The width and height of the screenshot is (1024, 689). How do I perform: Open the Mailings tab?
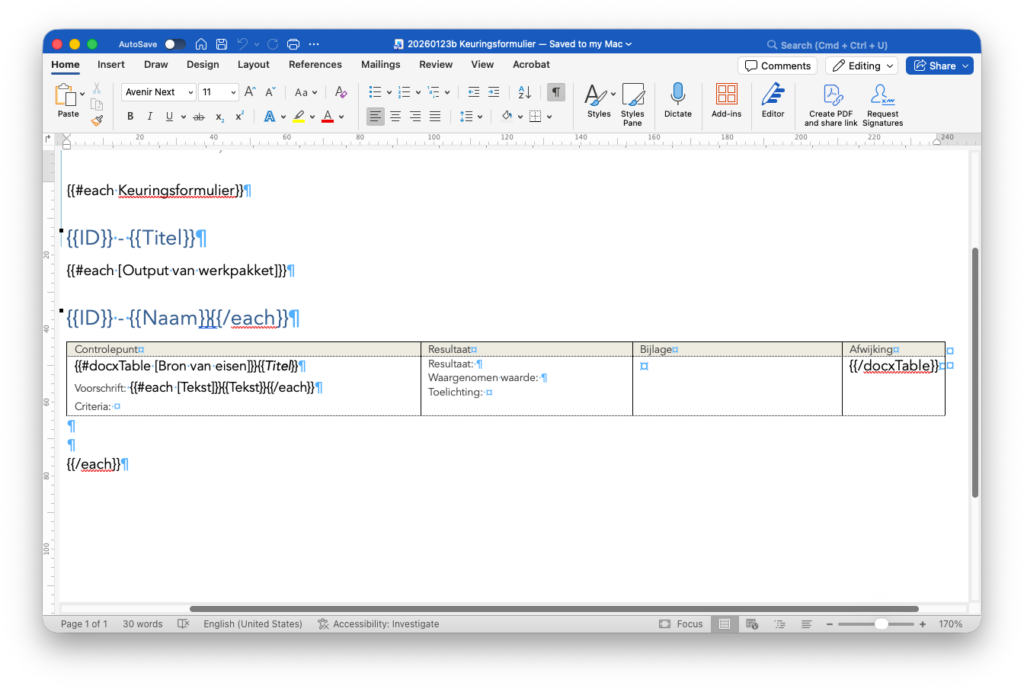pyautogui.click(x=380, y=65)
